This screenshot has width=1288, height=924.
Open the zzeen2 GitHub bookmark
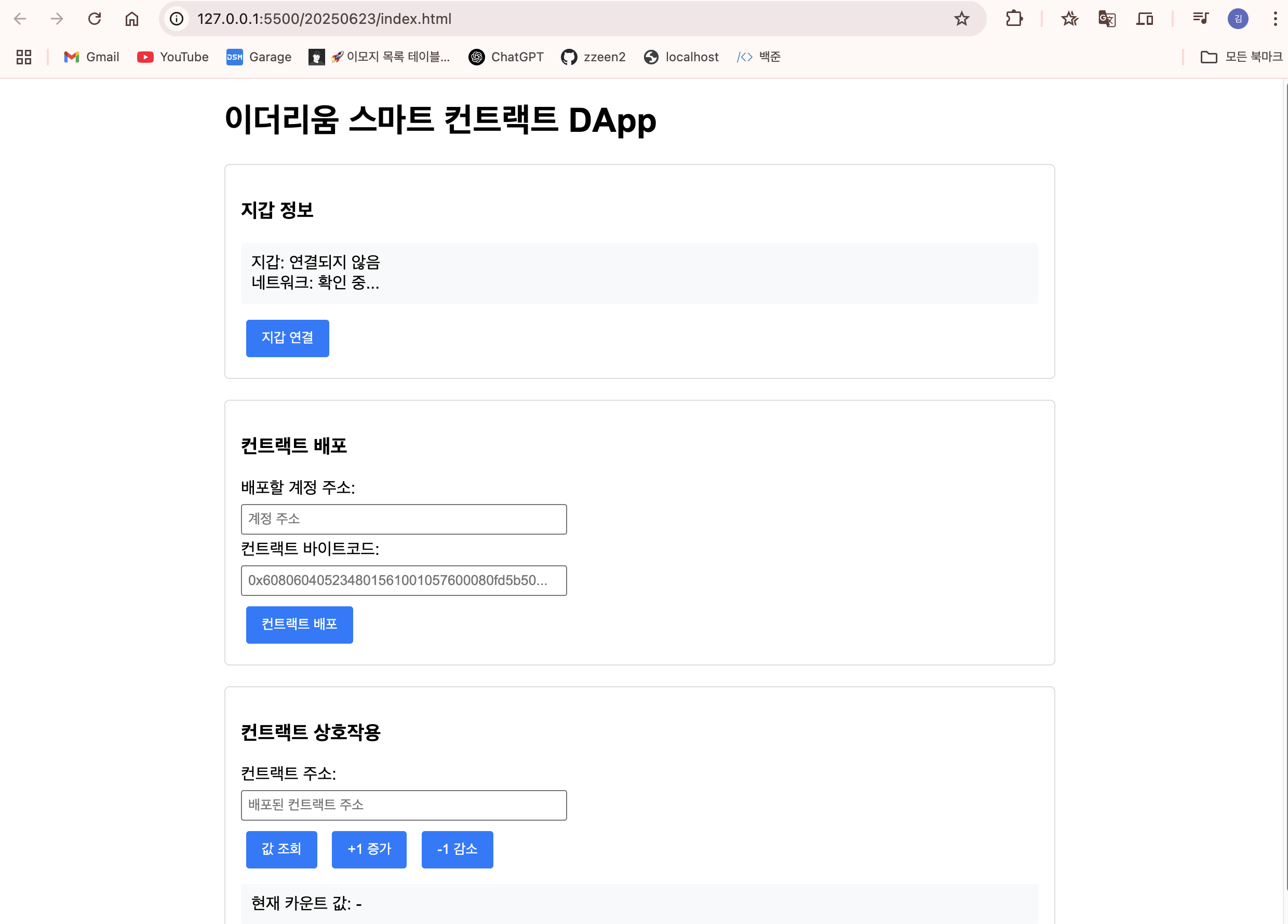593,57
